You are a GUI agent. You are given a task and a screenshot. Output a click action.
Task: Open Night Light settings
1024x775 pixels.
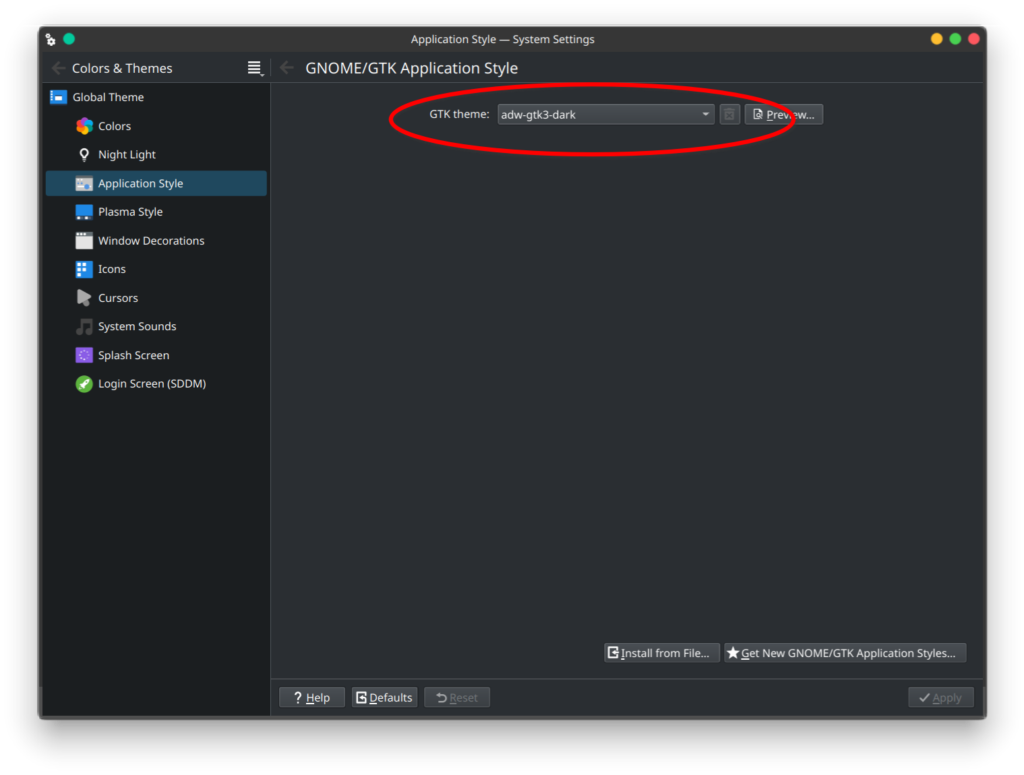[126, 155]
